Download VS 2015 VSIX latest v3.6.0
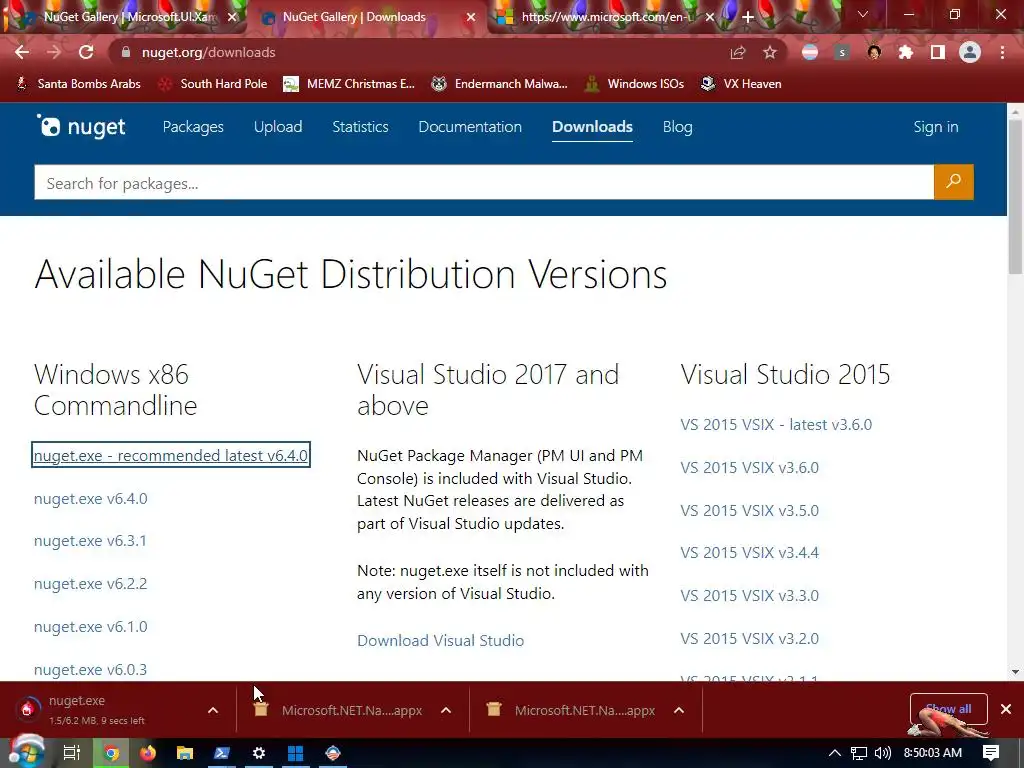Image resolution: width=1024 pixels, height=768 pixels. click(776, 424)
